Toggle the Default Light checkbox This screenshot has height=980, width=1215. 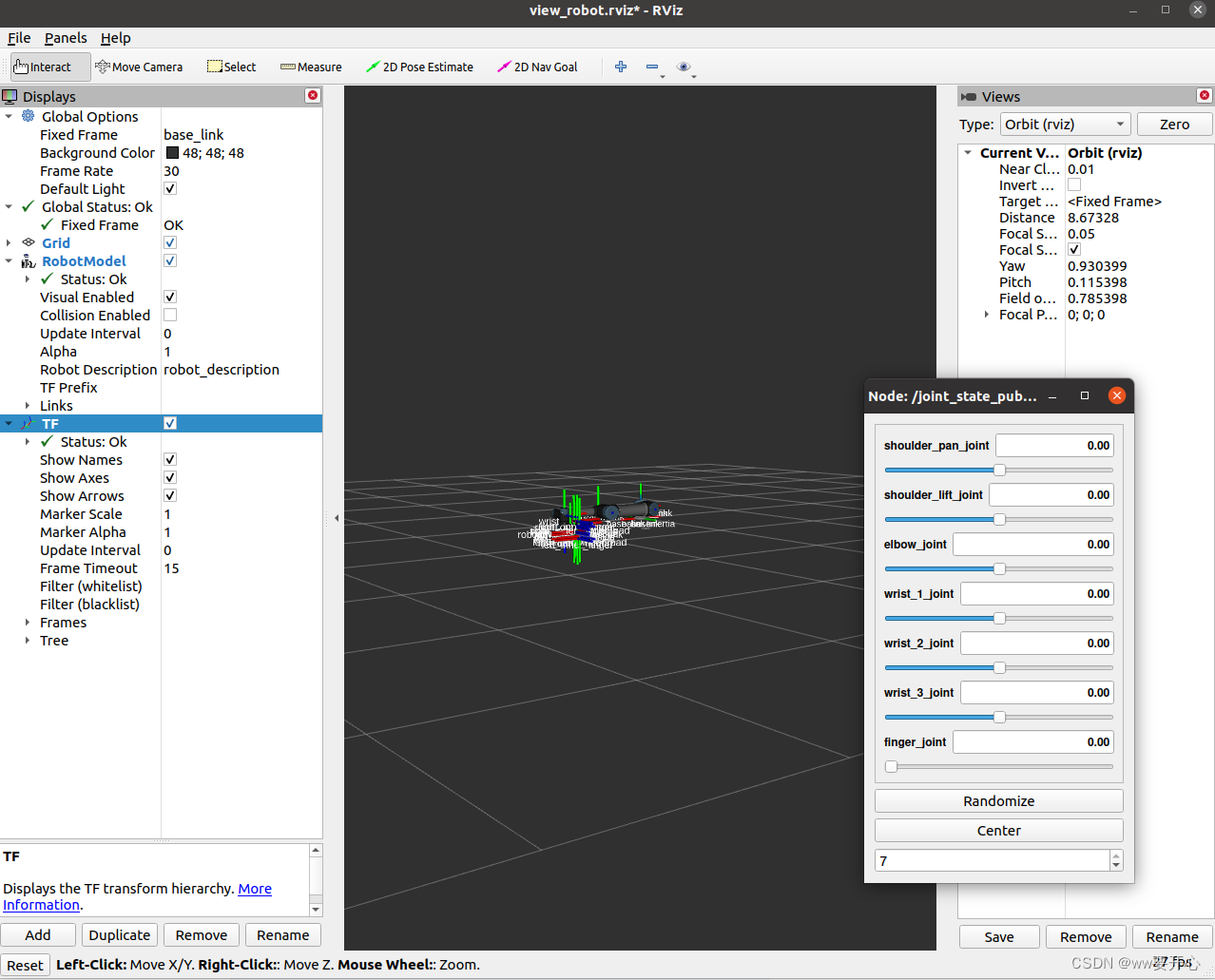pos(170,188)
